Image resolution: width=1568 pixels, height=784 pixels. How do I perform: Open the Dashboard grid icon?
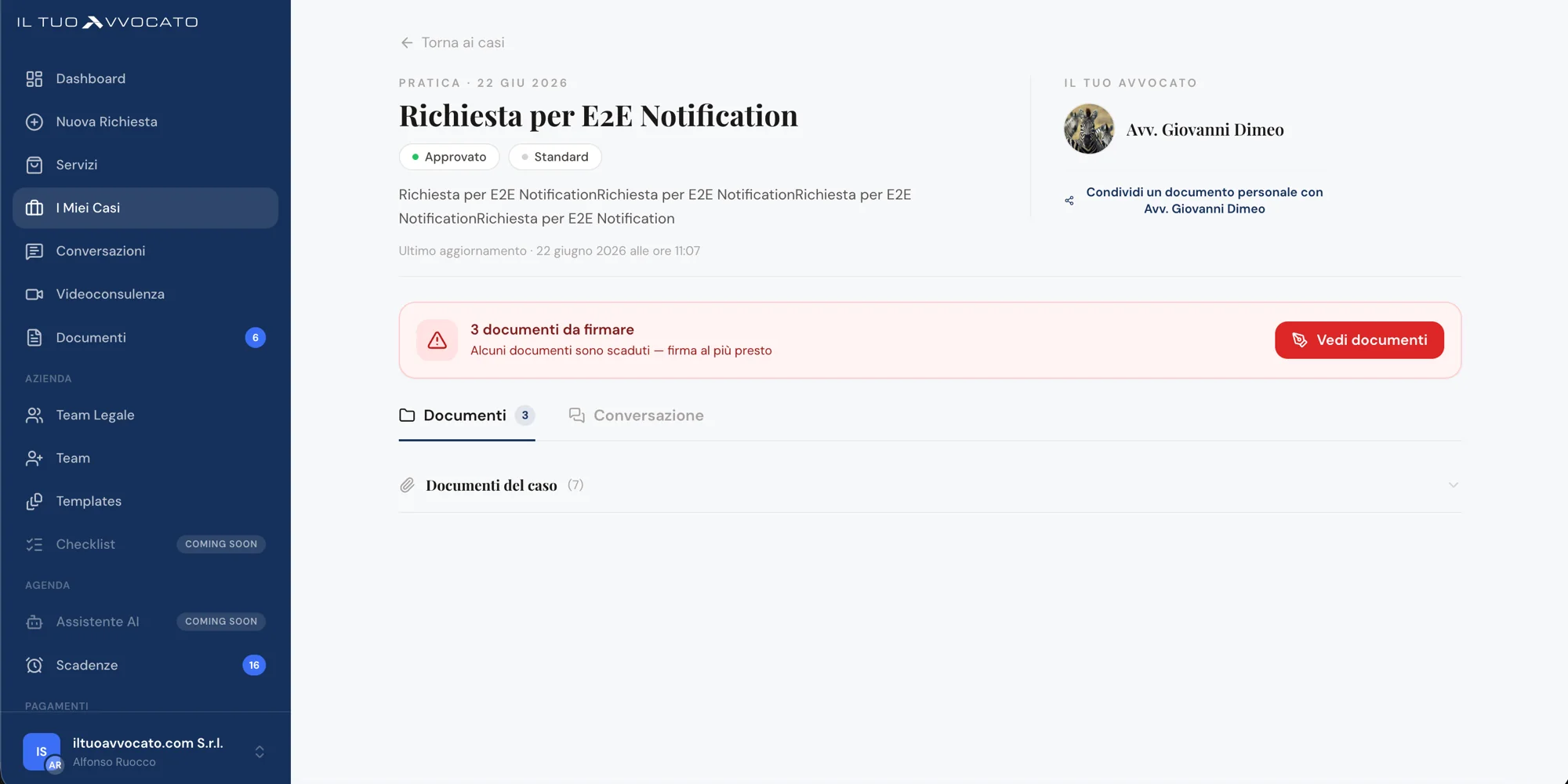[x=34, y=78]
